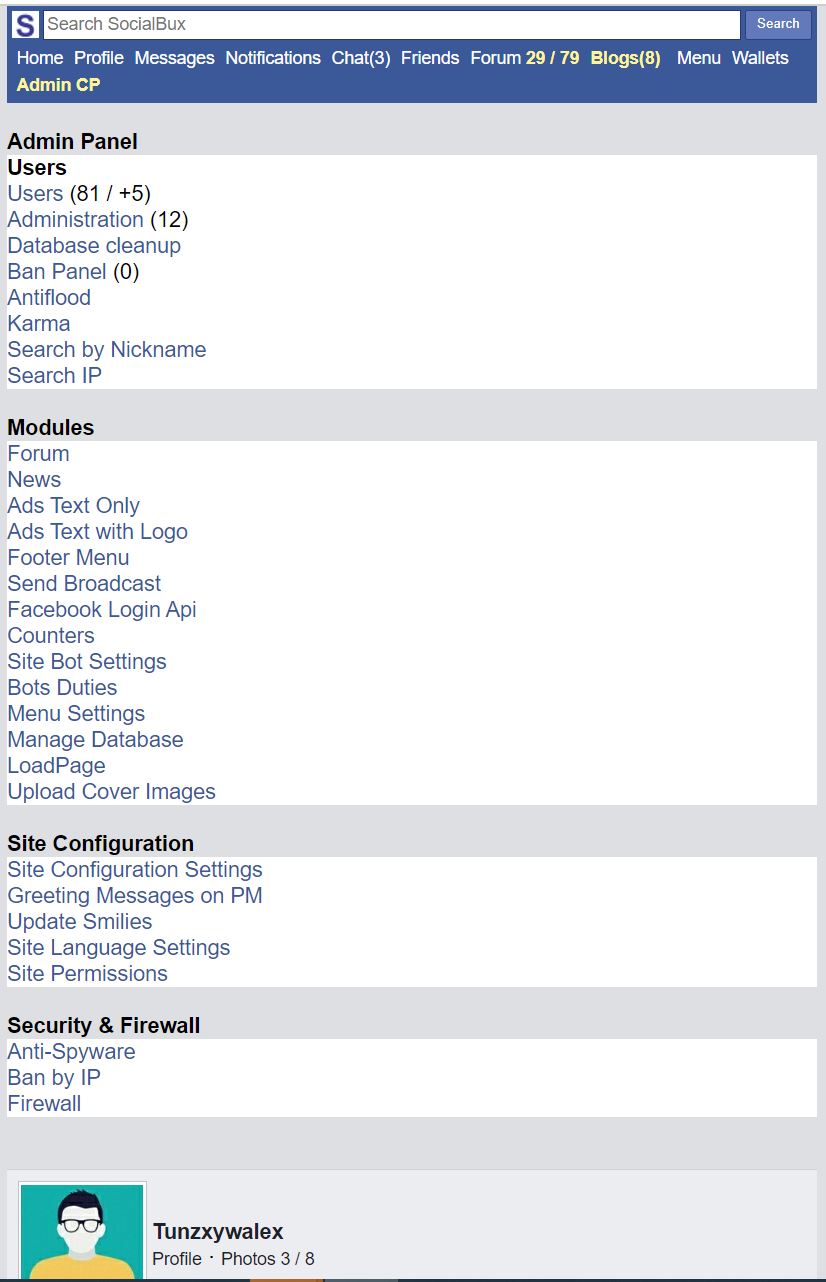Select the Wallets navigation item
826x1282 pixels.
[x=760, y=58]
